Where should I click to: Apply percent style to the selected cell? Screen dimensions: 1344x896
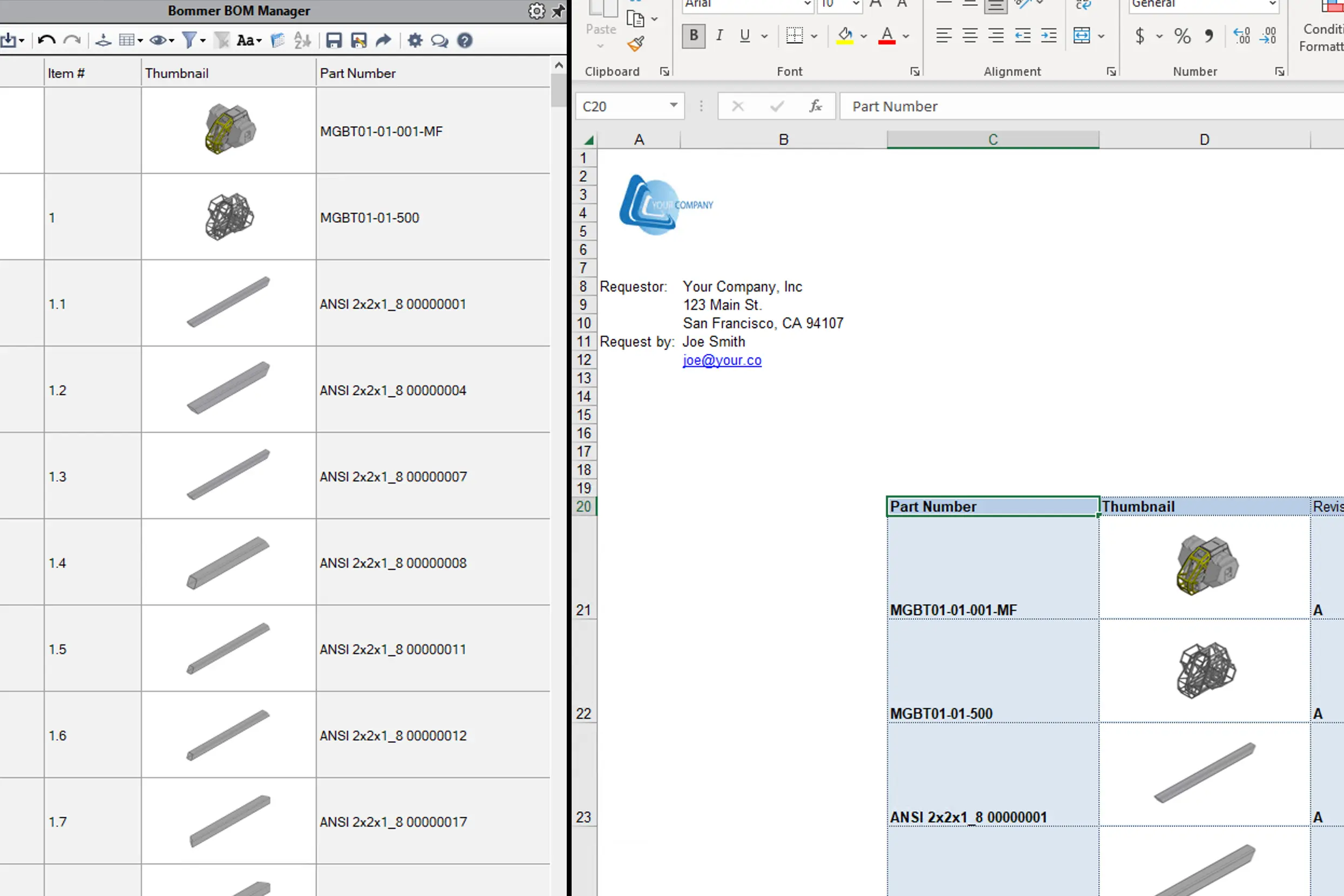point(1182,37)
